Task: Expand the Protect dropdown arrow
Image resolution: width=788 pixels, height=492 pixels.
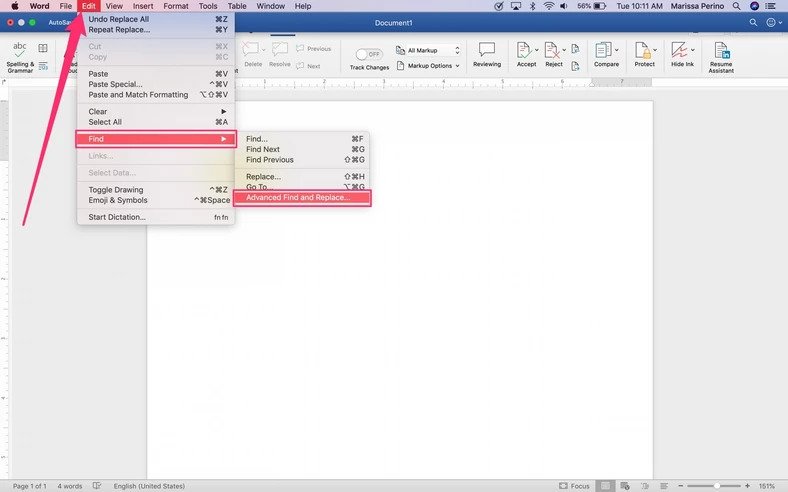Action: pyautogui.click(x=655, y=50)
